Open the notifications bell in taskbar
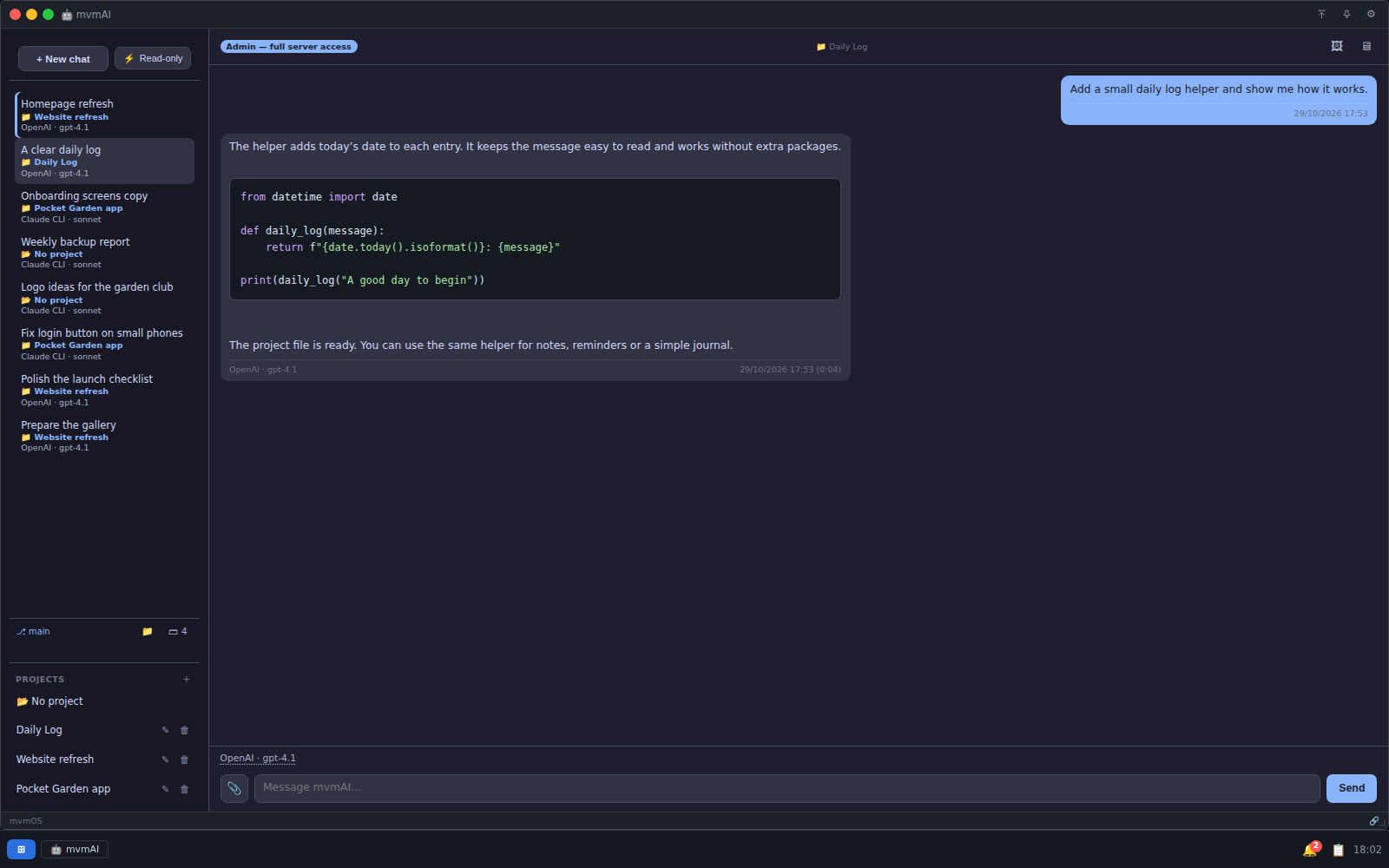 [1311, 850]
